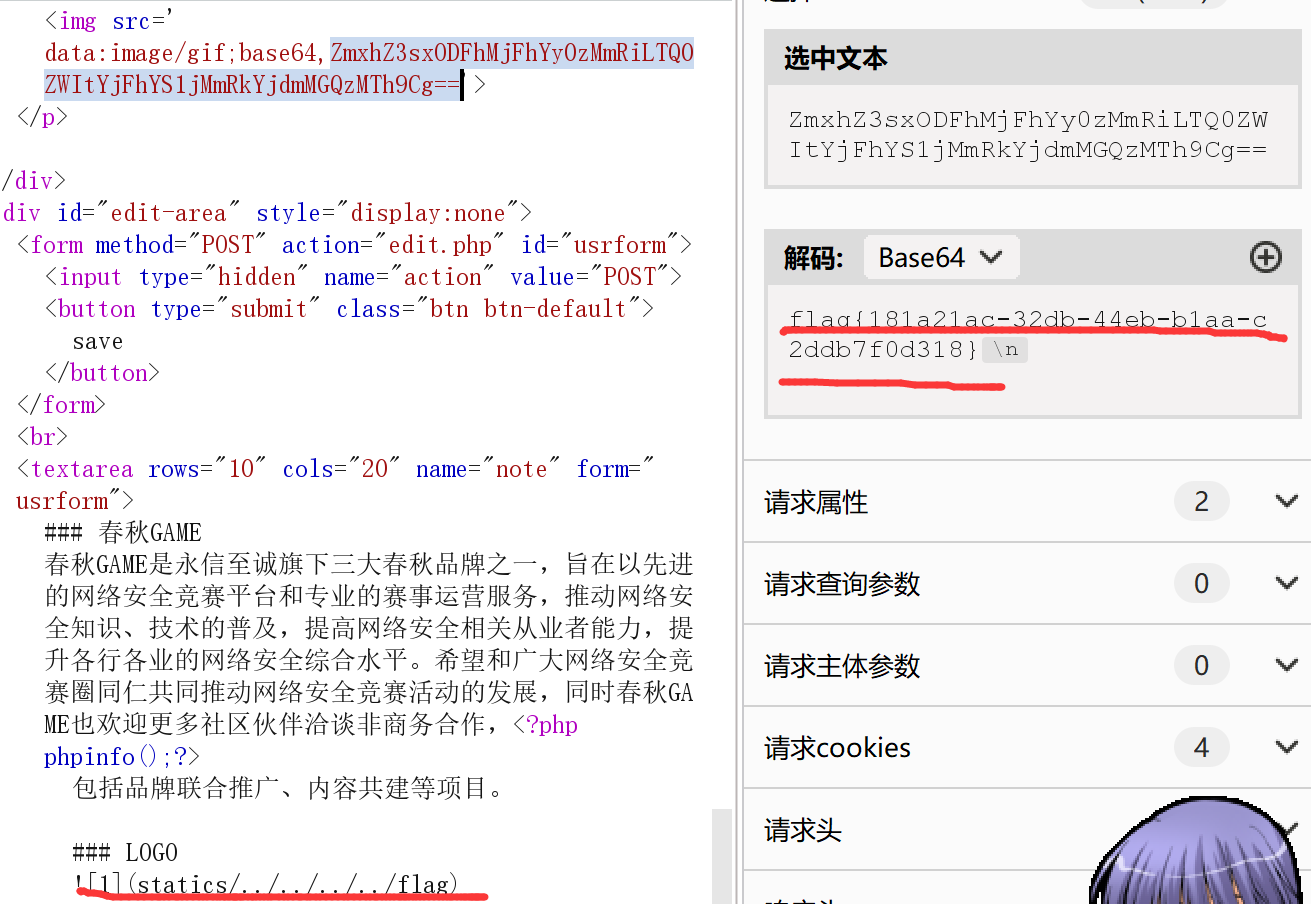Click the ### LOGO heading line
The height and width of the screenshot is (904, 1311).
point(125,853)
